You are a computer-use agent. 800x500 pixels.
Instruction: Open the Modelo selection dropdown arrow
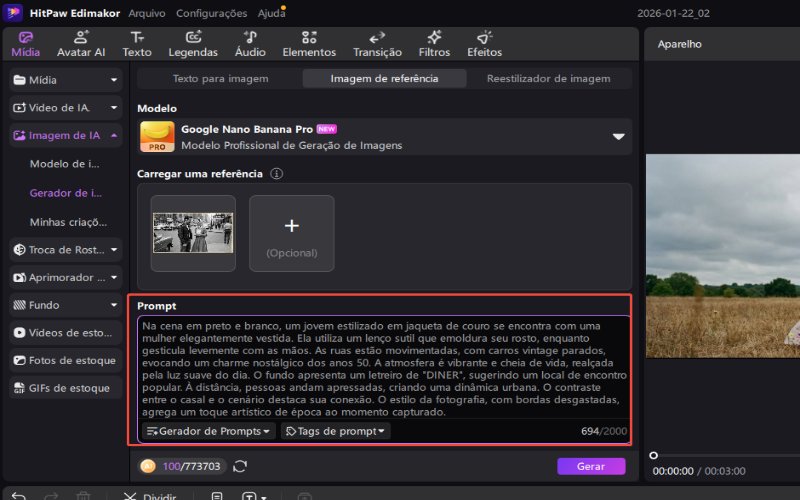point(618,137)
